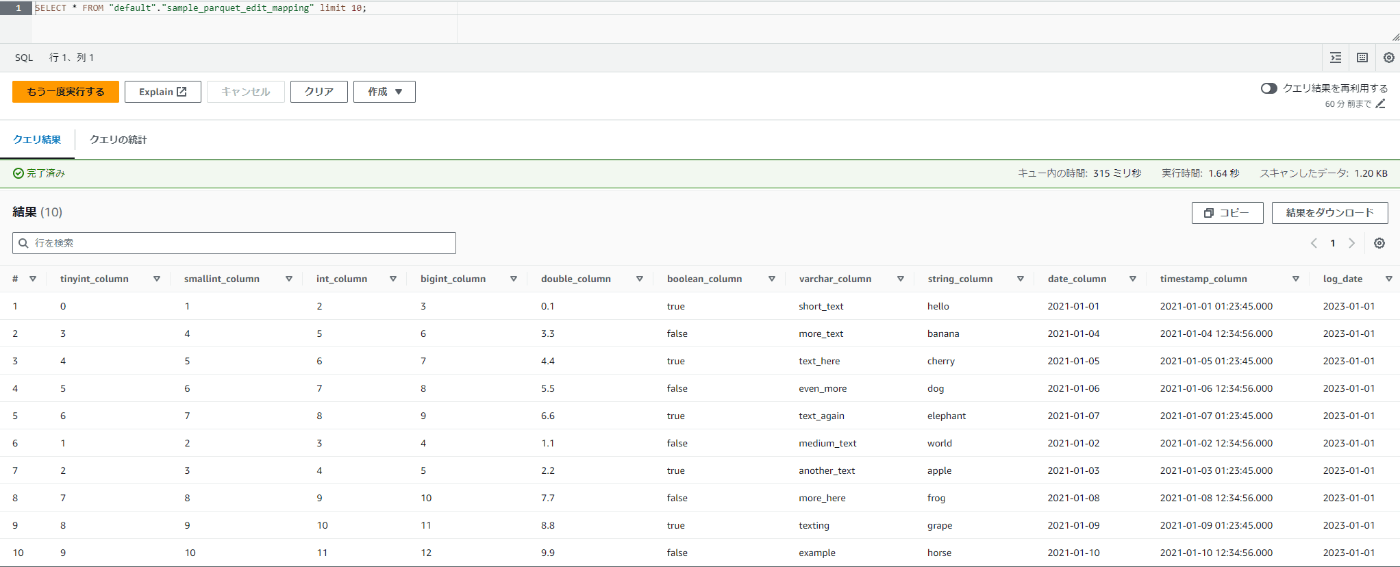Click the スキャンしたデータ 1.20 KB stat
This screenshot has width=1400, height=567.
point(1323,173)
